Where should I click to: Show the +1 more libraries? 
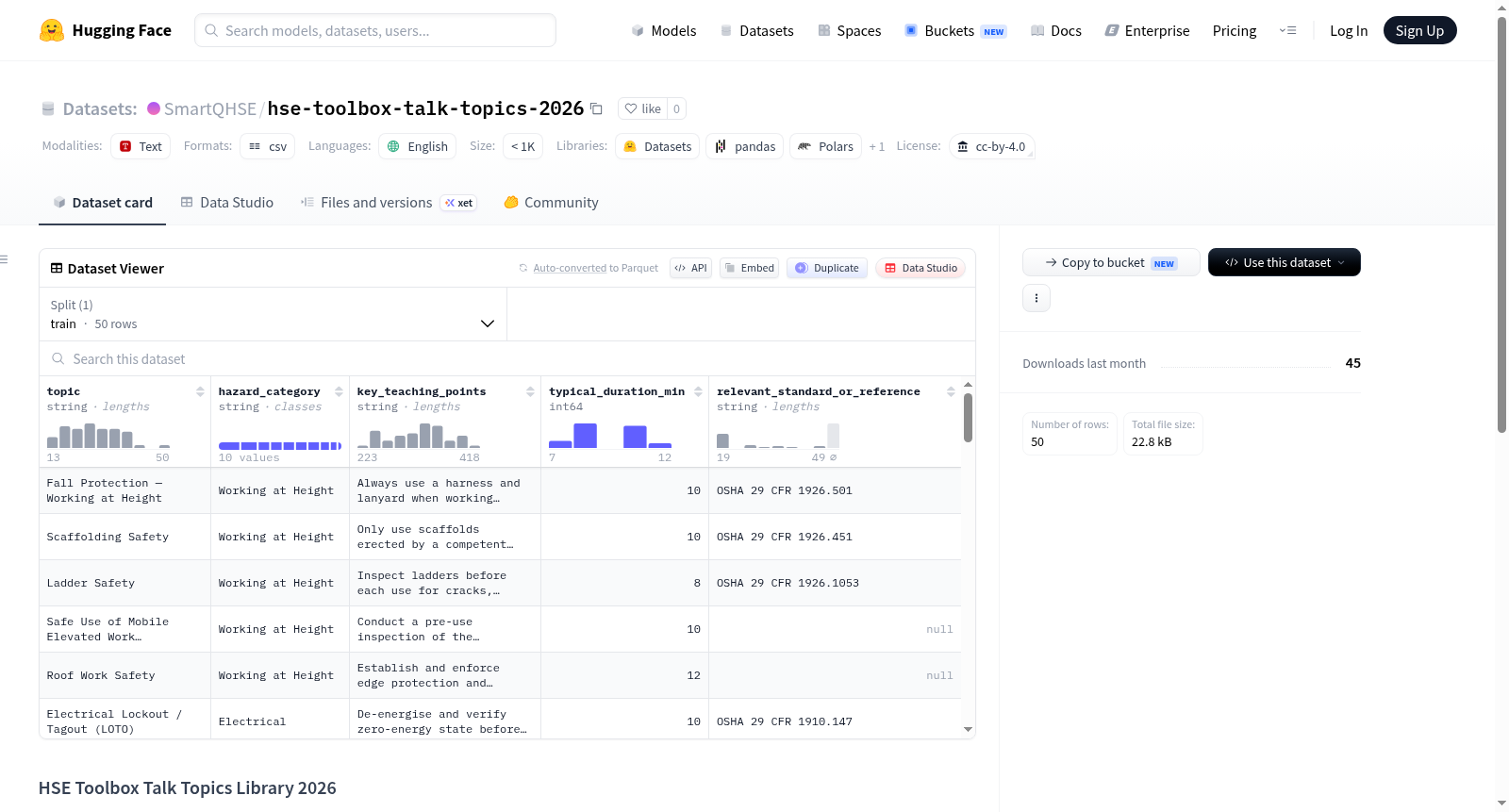877,146
